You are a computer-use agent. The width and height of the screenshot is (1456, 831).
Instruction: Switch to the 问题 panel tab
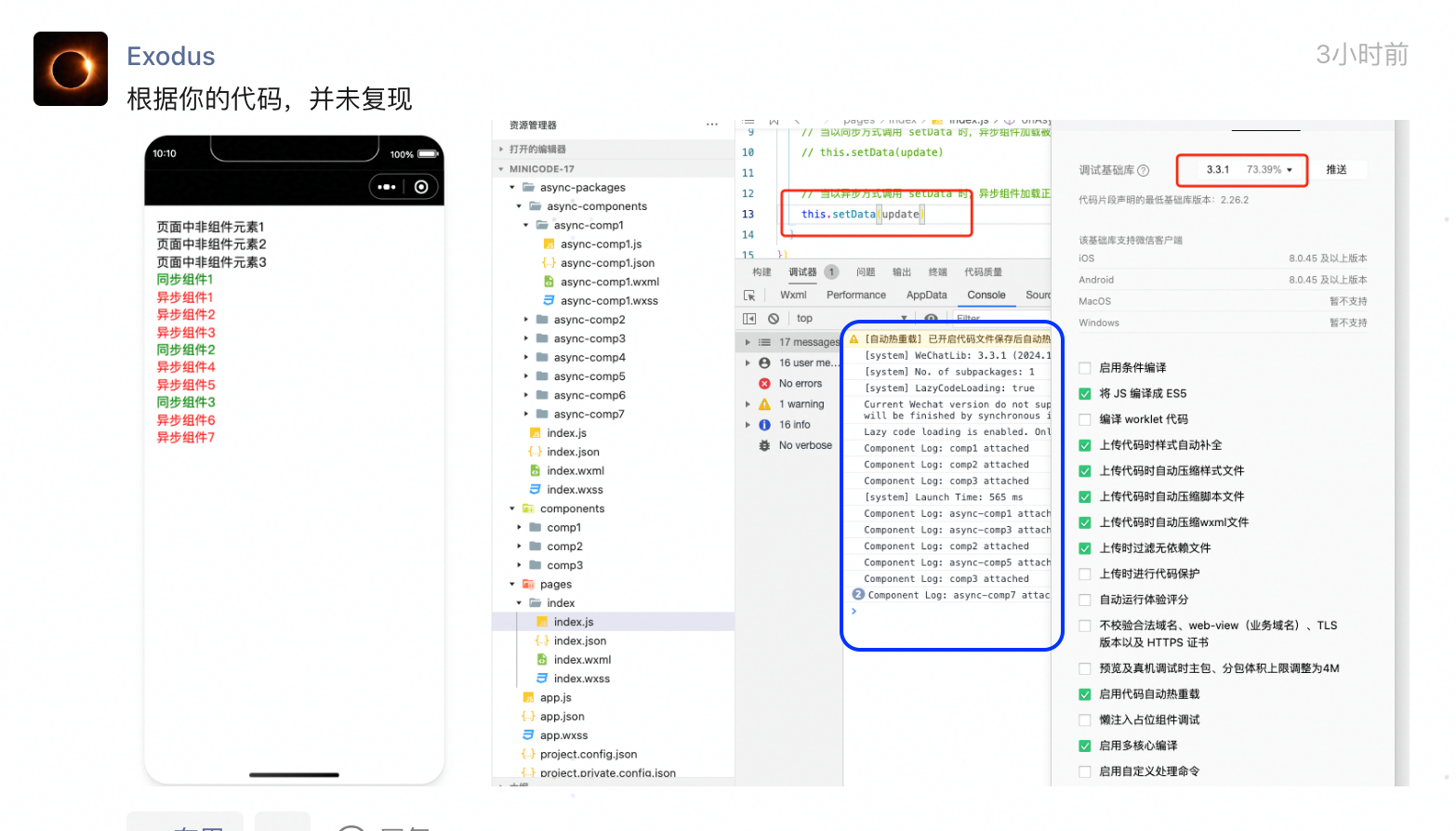tap(866, 272)
